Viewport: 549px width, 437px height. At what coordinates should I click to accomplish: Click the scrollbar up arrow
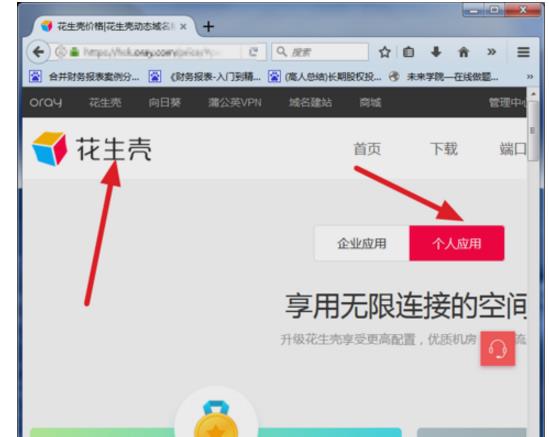pyautogui.click(x=533, y=94)
